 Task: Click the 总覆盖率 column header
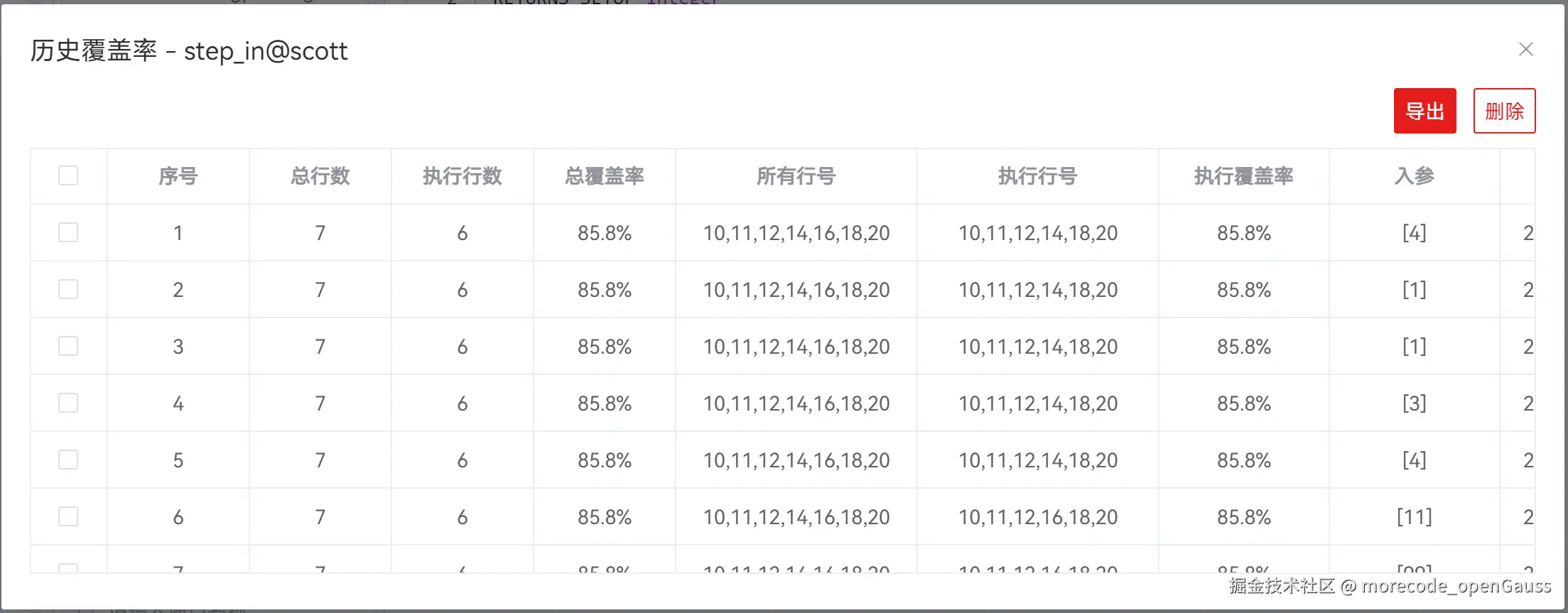tap(604, 176)
